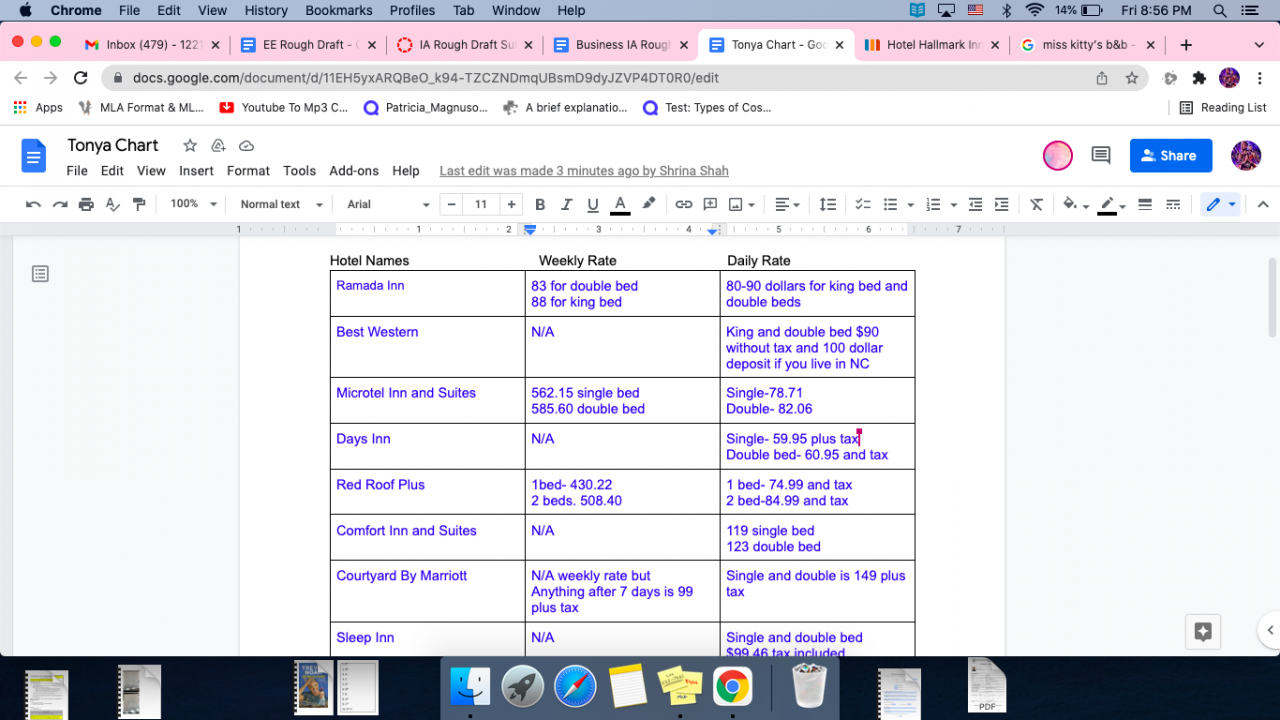Increase font size with the plus button
The image size is (1280, 720).
(x=512, y=204)
